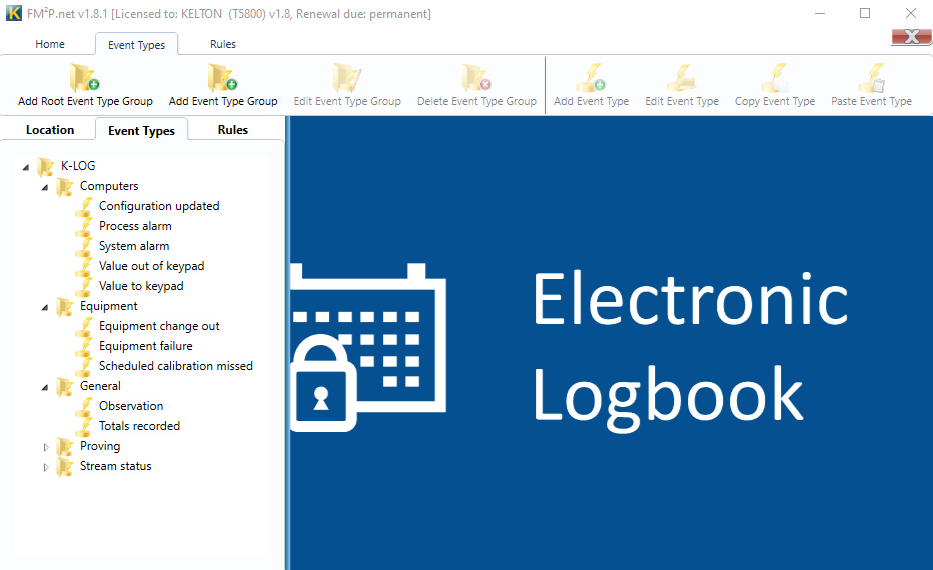Image resolution: width=933 pixels, height=570 pixels.
Task: Expand the Proving group
Action: coord(46,447)
